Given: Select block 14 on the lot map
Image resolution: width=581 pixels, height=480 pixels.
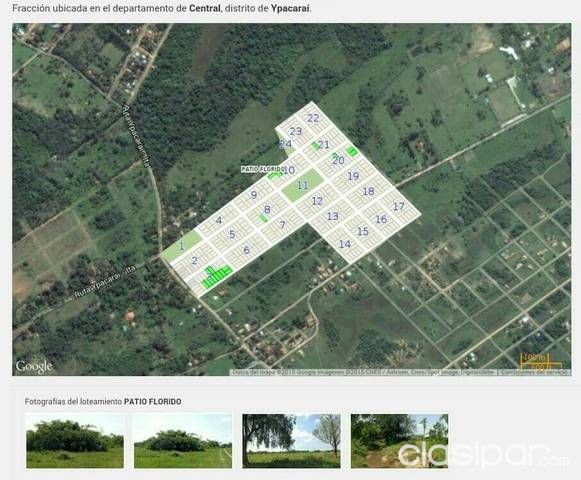Looking at the screenshot, I should click(345, 244).
